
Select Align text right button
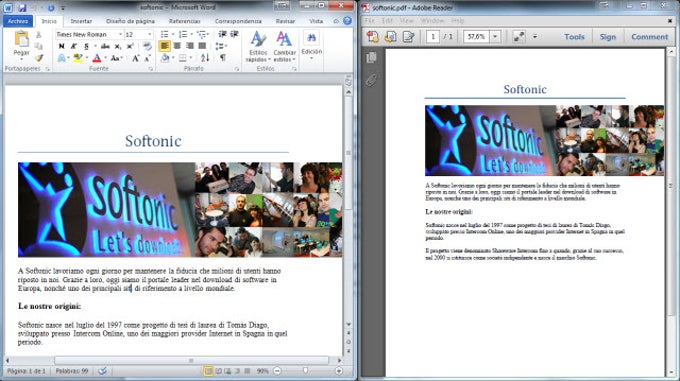[190, 46]
